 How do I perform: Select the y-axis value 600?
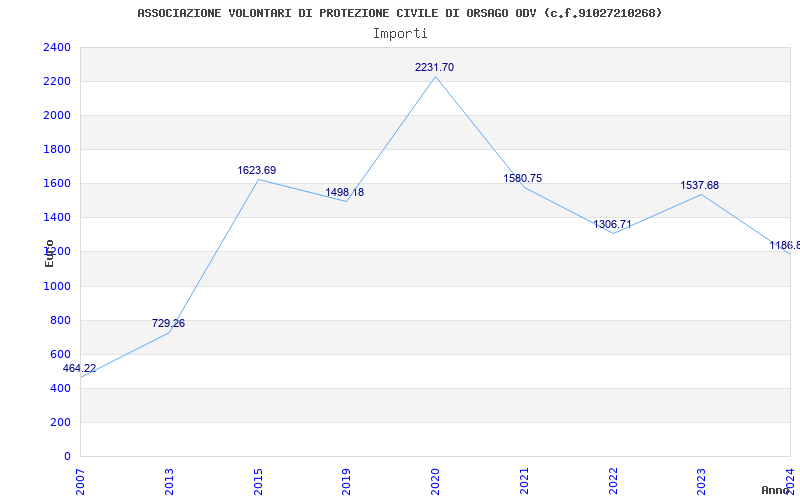[x=60, y=355]
